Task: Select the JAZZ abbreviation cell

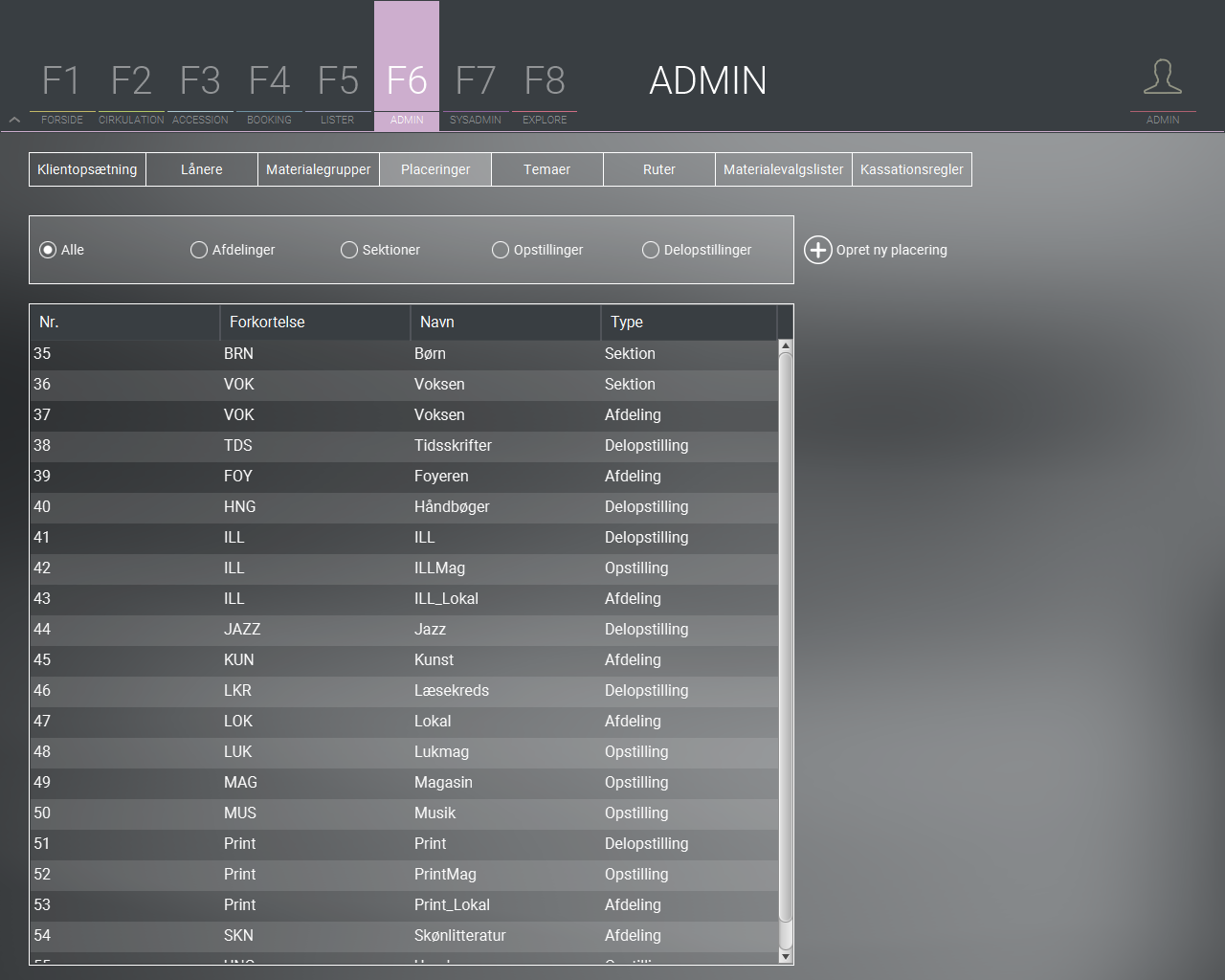Action: [242, 629]
